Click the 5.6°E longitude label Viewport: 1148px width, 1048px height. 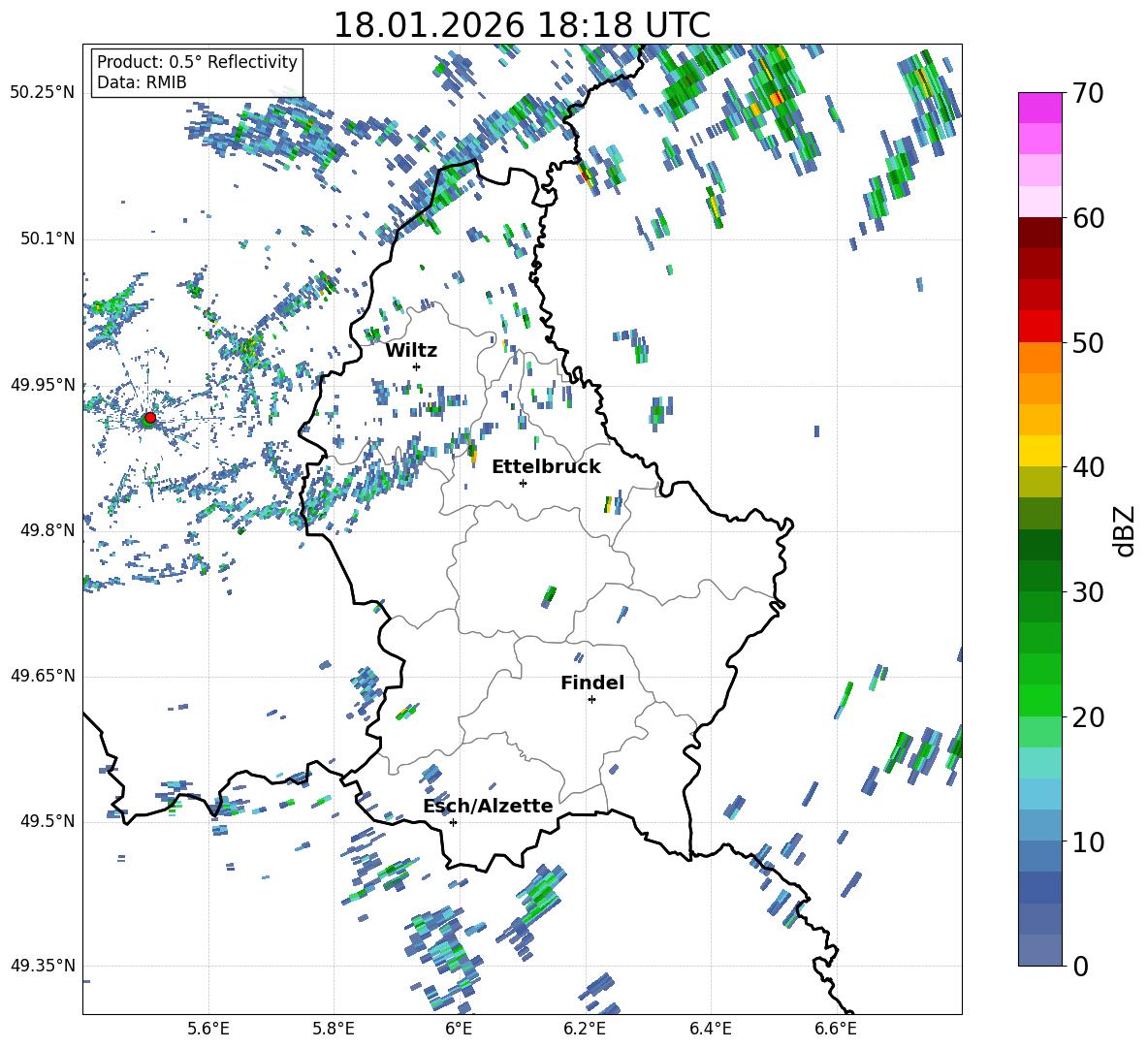208,1029
